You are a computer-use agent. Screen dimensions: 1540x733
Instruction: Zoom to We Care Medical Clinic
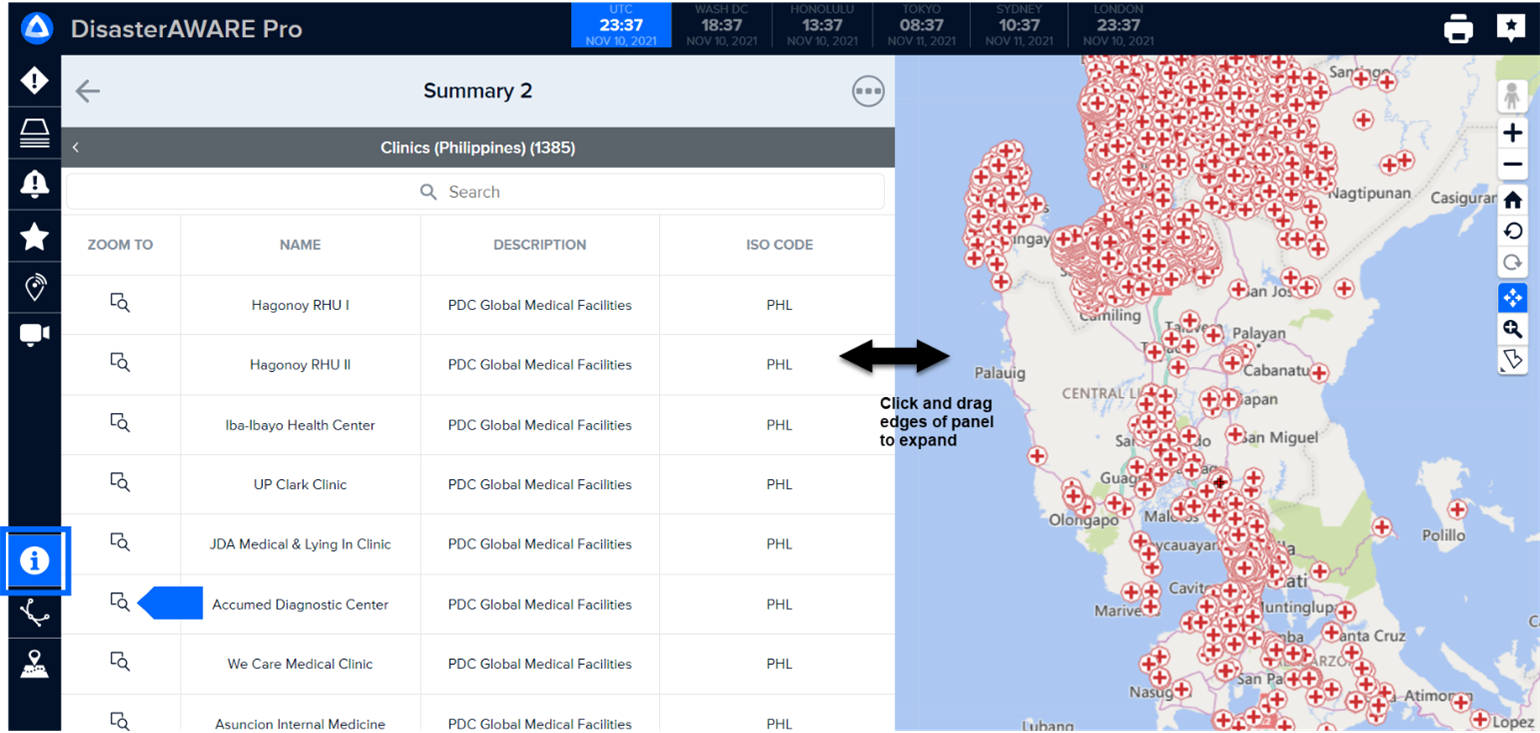(120, 661)
